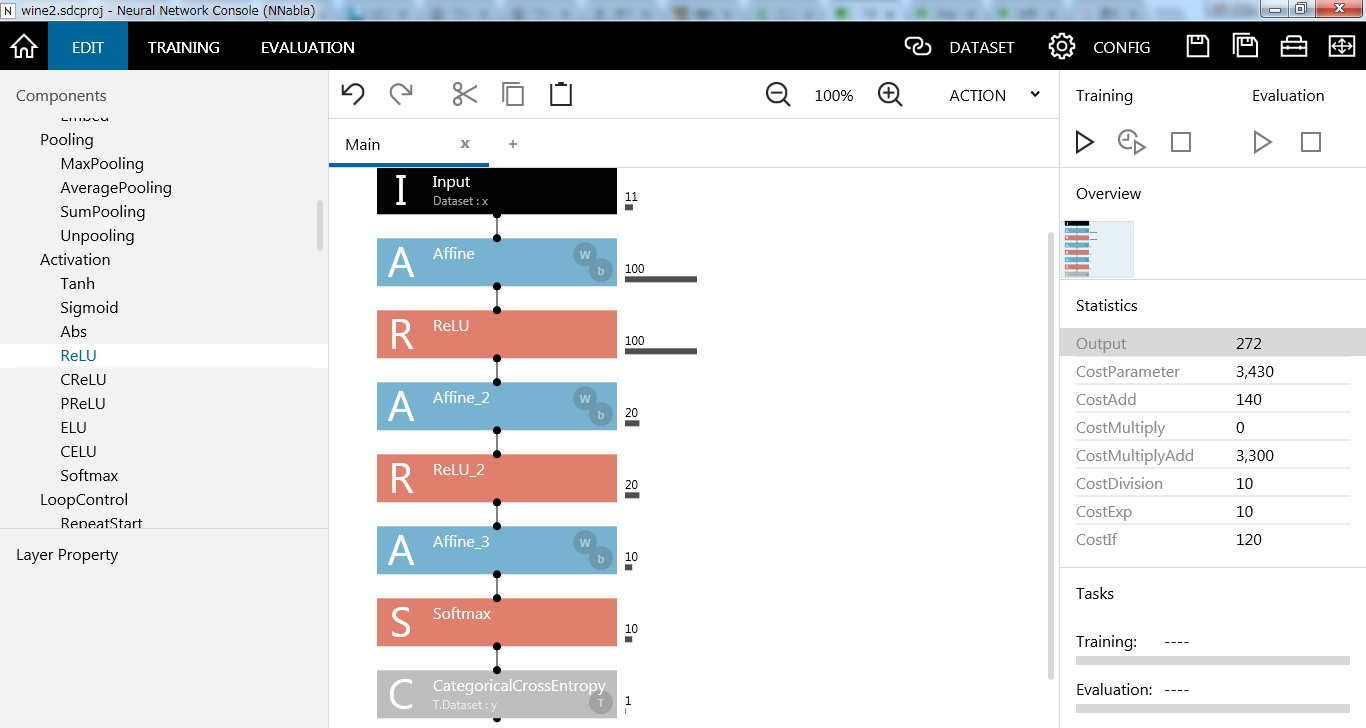Click the scissors Cut icon

click(464, 95)
